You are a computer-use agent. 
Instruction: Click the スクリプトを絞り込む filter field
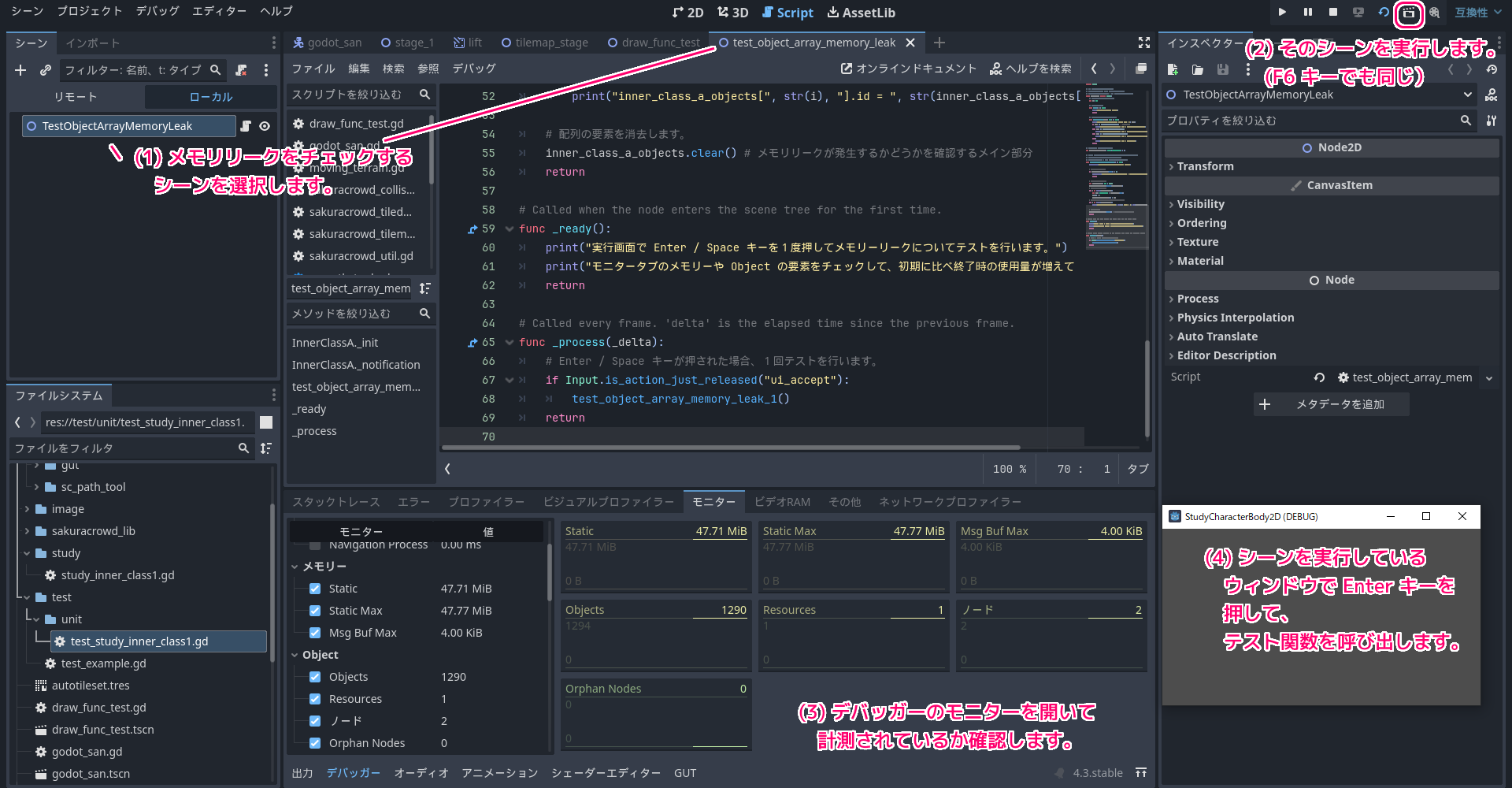[352, 95]
